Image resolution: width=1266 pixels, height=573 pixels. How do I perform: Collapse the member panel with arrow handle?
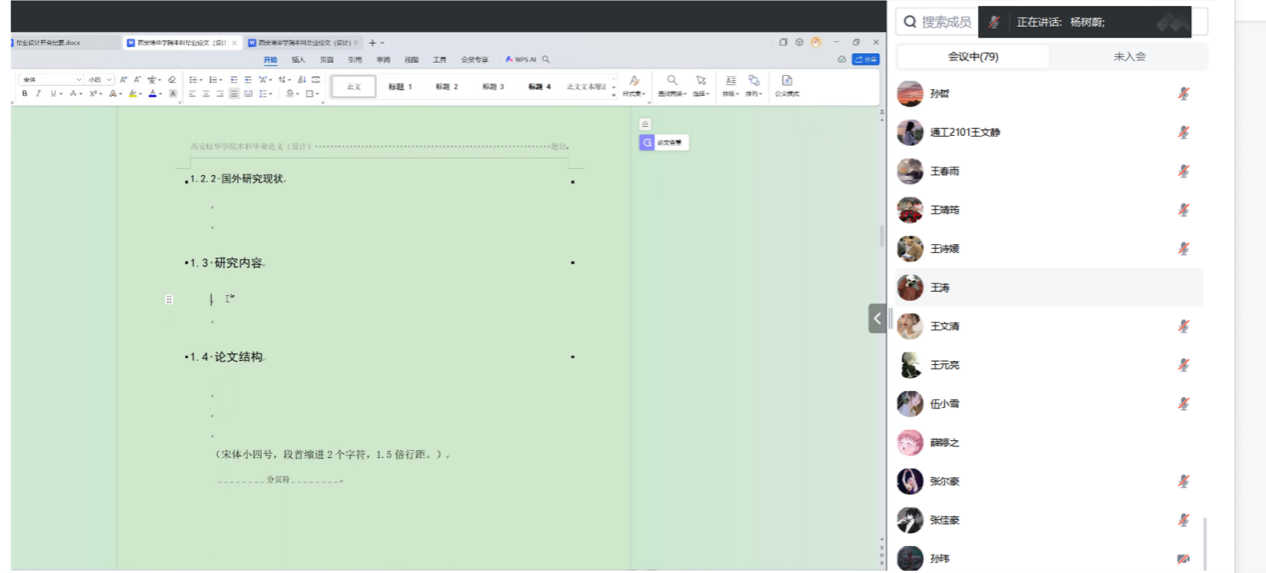877,318
